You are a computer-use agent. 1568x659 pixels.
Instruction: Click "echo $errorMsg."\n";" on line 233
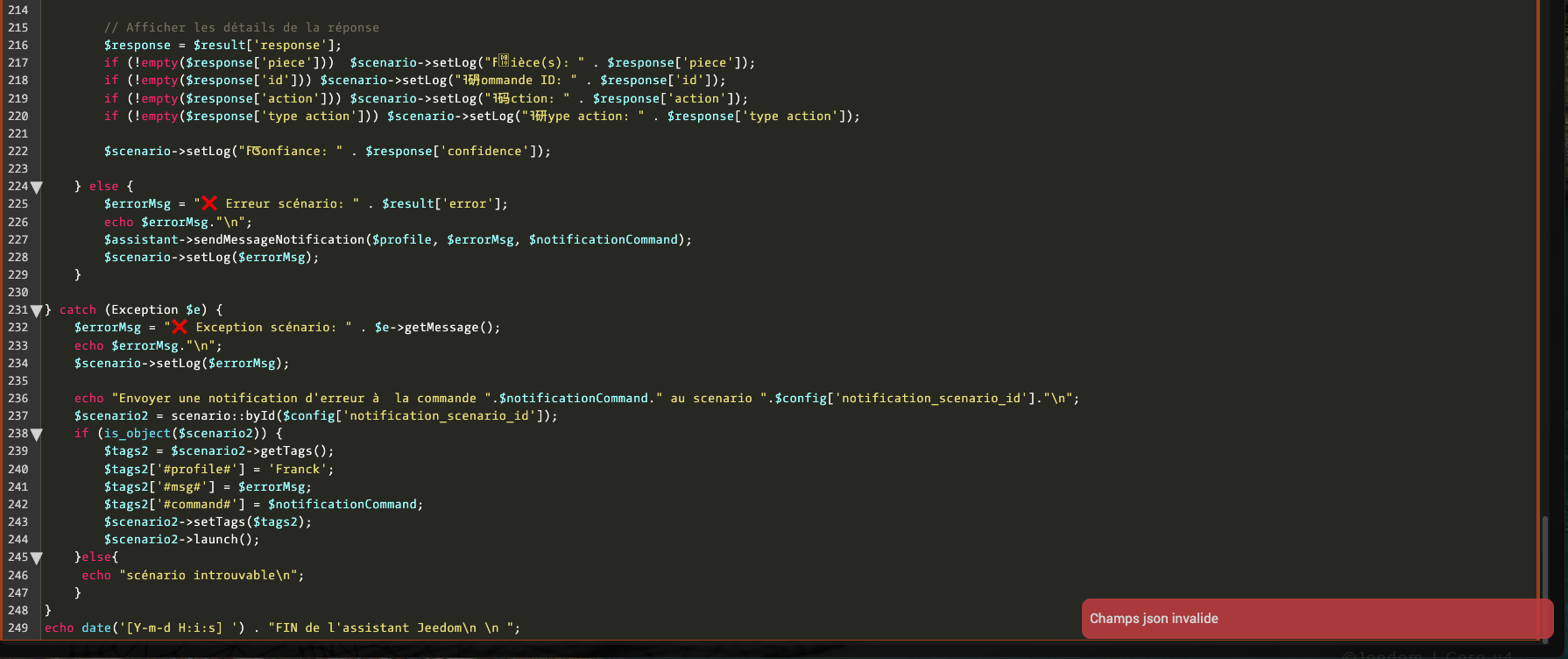(x=148, y=345)
